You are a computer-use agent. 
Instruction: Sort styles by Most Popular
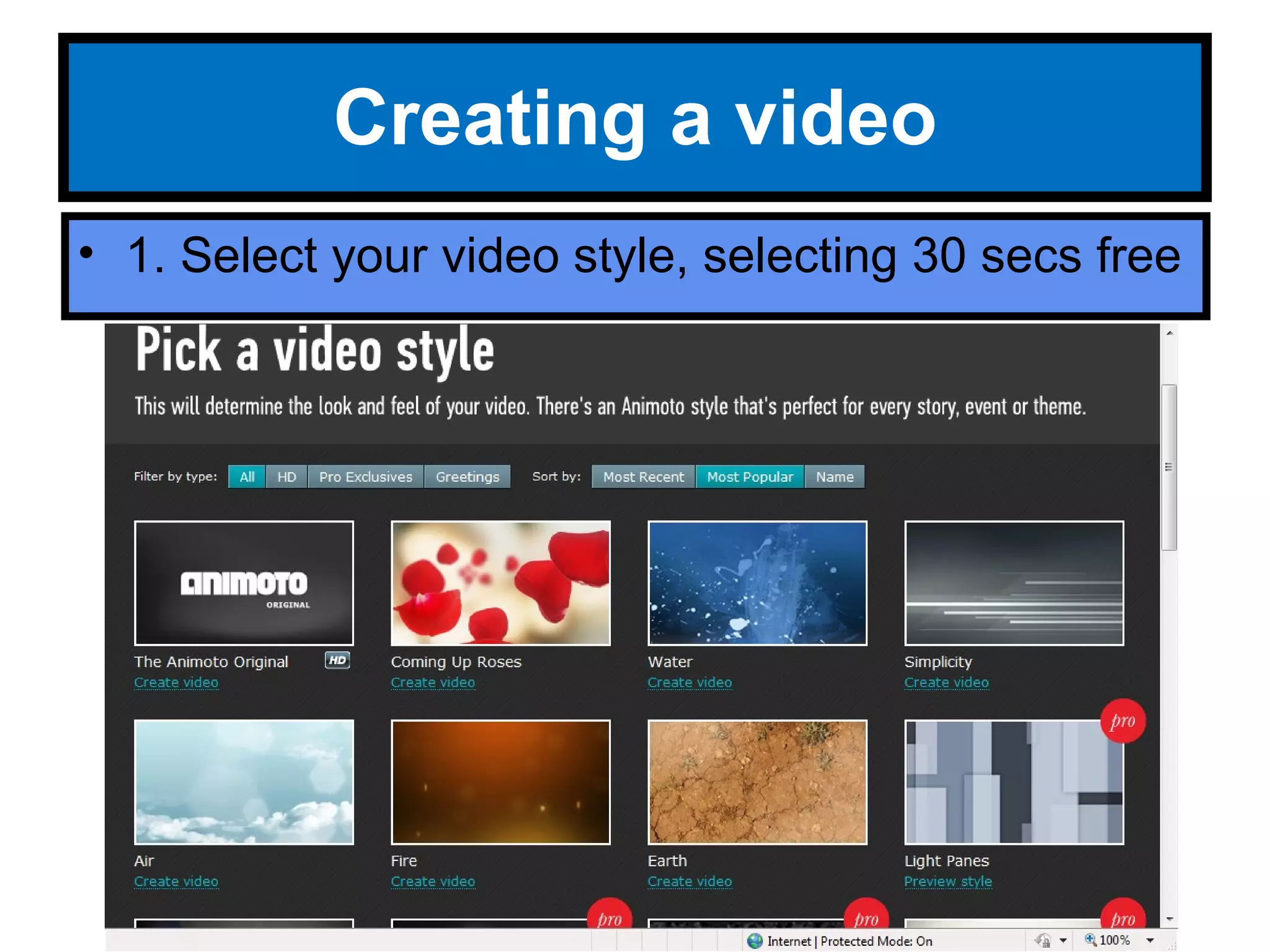750,477
